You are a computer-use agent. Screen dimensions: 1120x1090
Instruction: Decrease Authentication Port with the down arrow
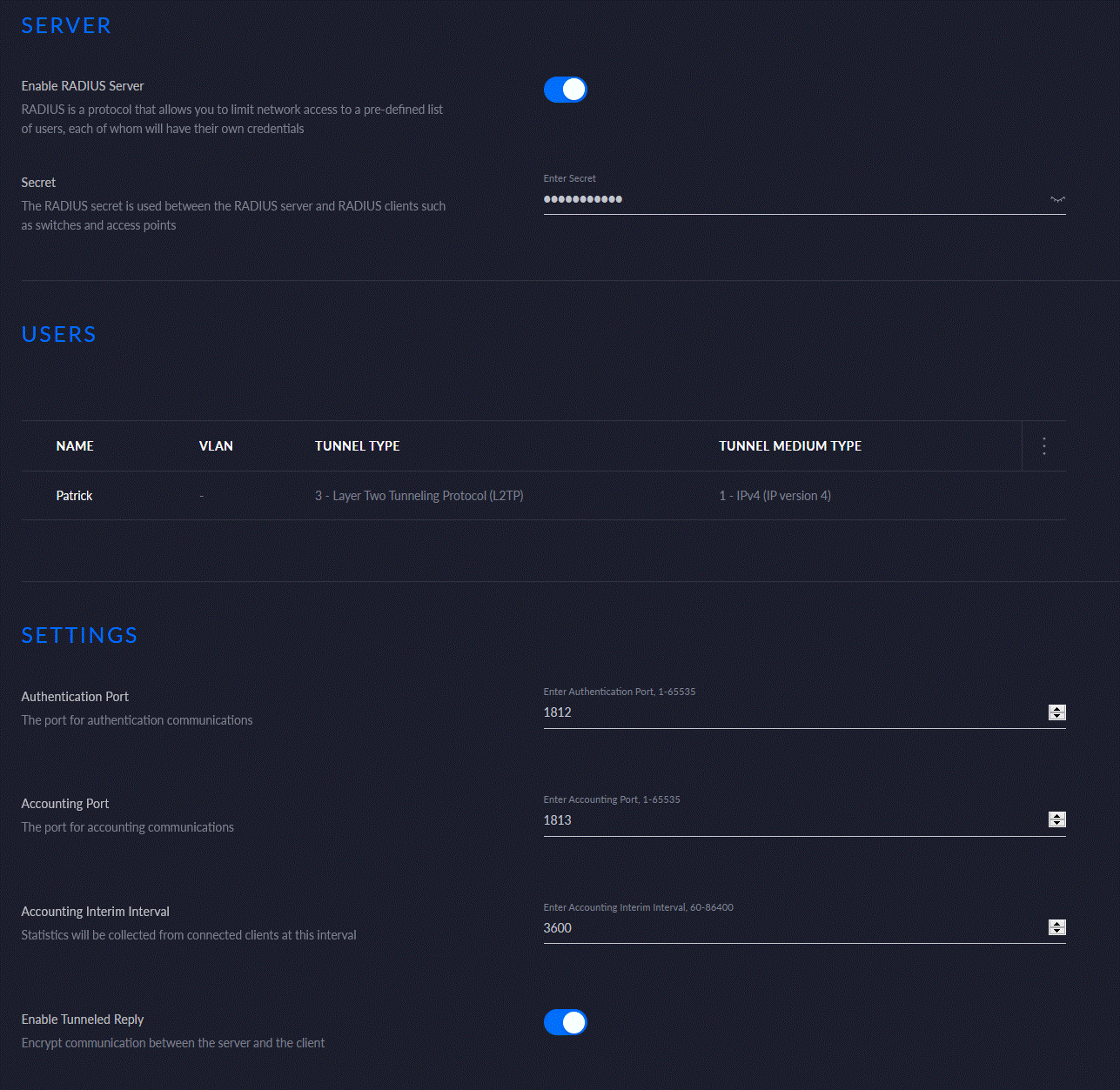click(x=1057, y=717)
